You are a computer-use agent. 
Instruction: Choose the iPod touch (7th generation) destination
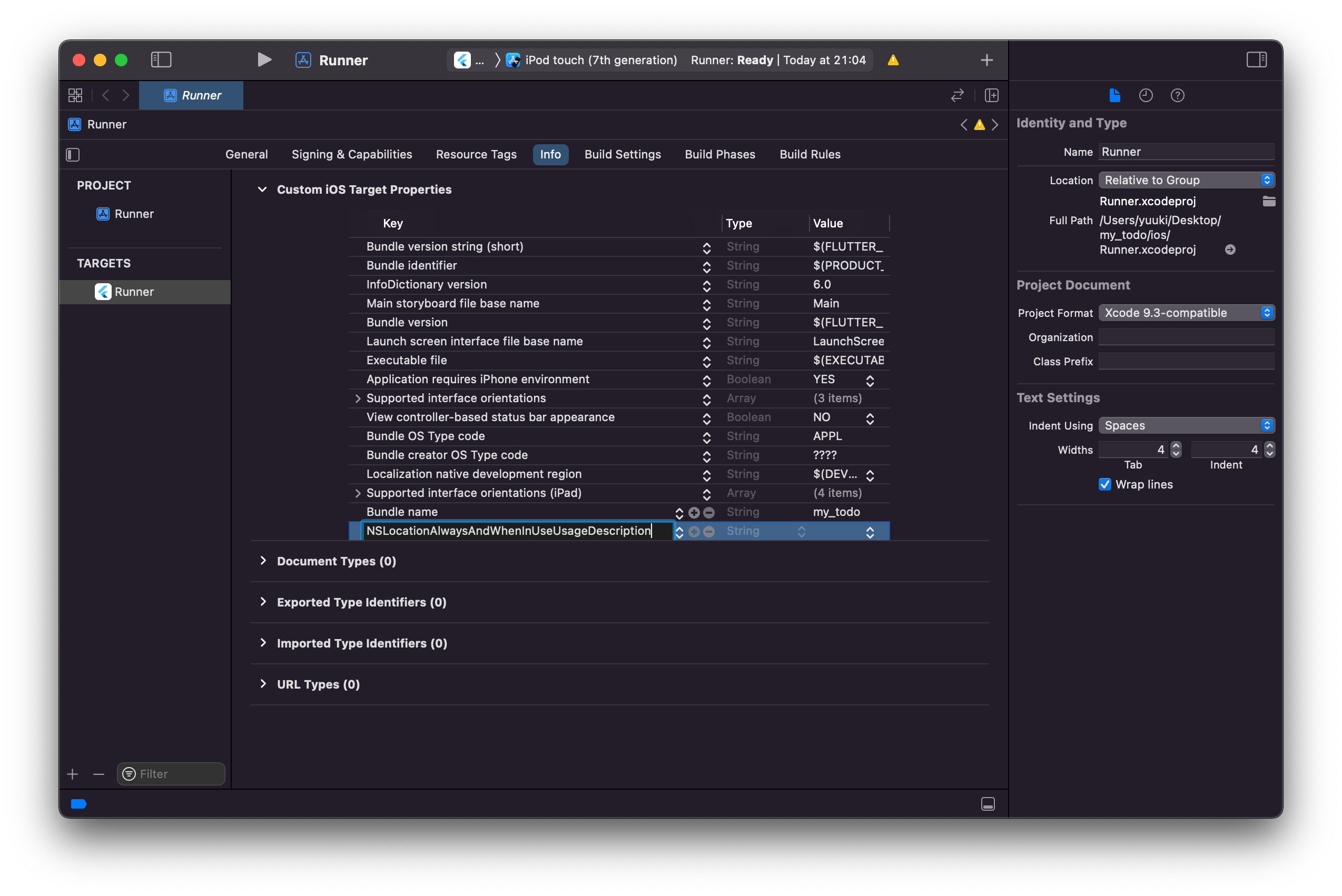coord(601,60)
